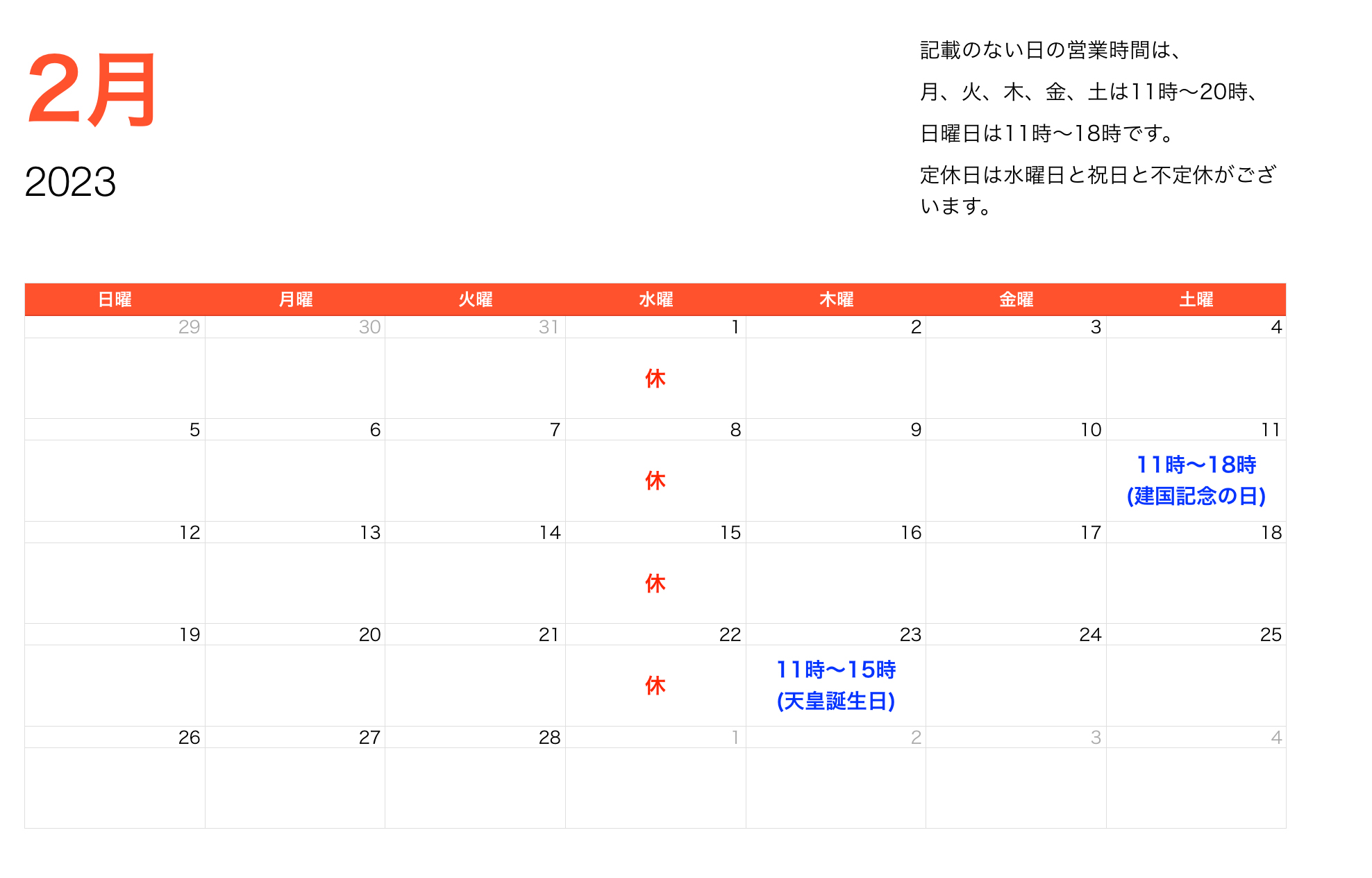
Task: Select the 水曜 column header
Action: (656, 299)
